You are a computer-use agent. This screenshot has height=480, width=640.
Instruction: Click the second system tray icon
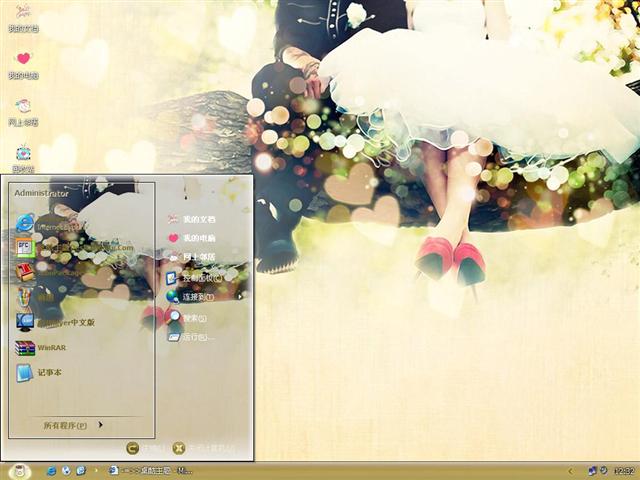[604, 471]
